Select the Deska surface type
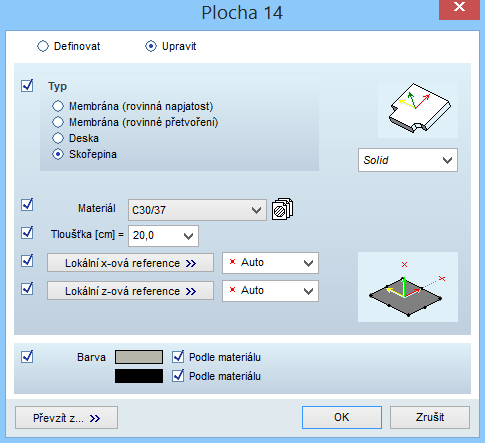Image resolution: width=485 pixels, height=443 pixels. (58, 138)
